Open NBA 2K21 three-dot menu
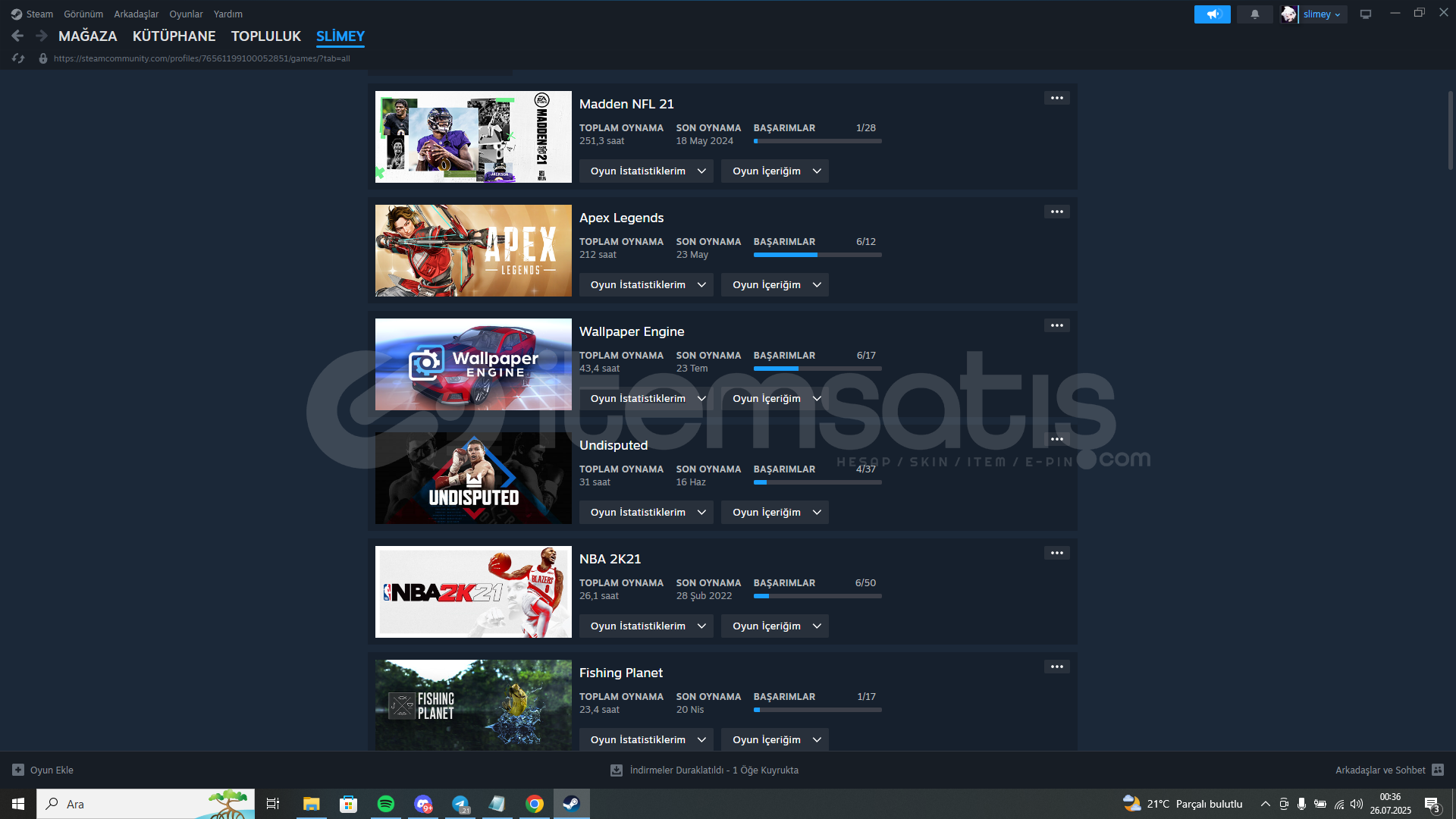Screen dimensions: 1456x819 [x=1056, y=553]
